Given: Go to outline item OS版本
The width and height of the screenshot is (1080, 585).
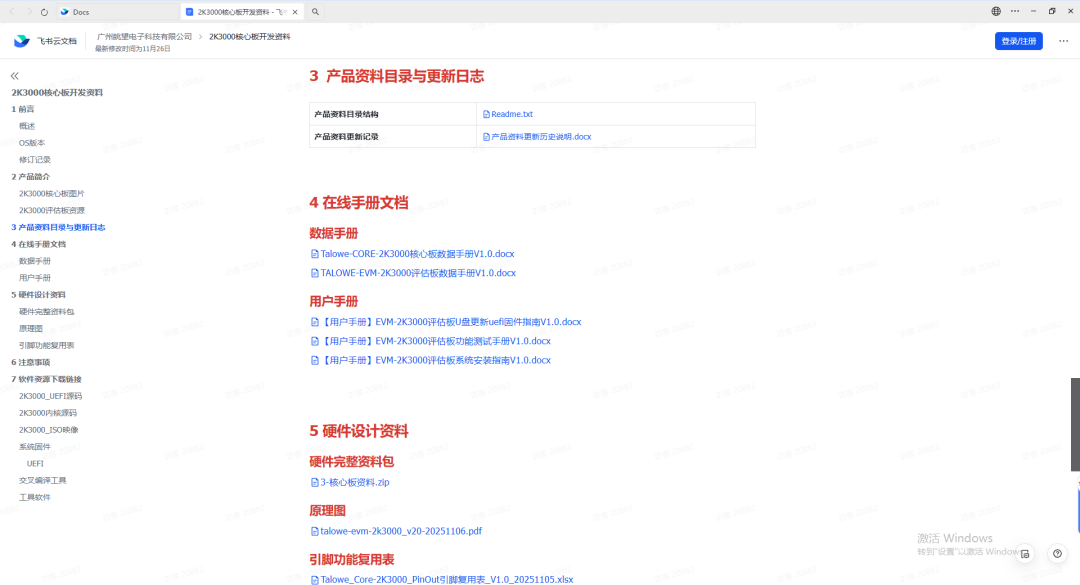Looking at the screenshot, I should tap(32, 143).
